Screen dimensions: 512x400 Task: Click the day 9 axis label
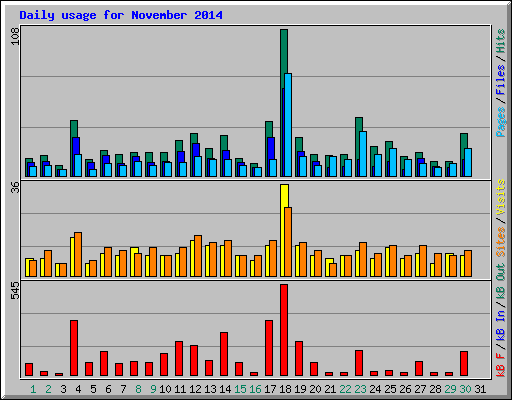[153, 389]
